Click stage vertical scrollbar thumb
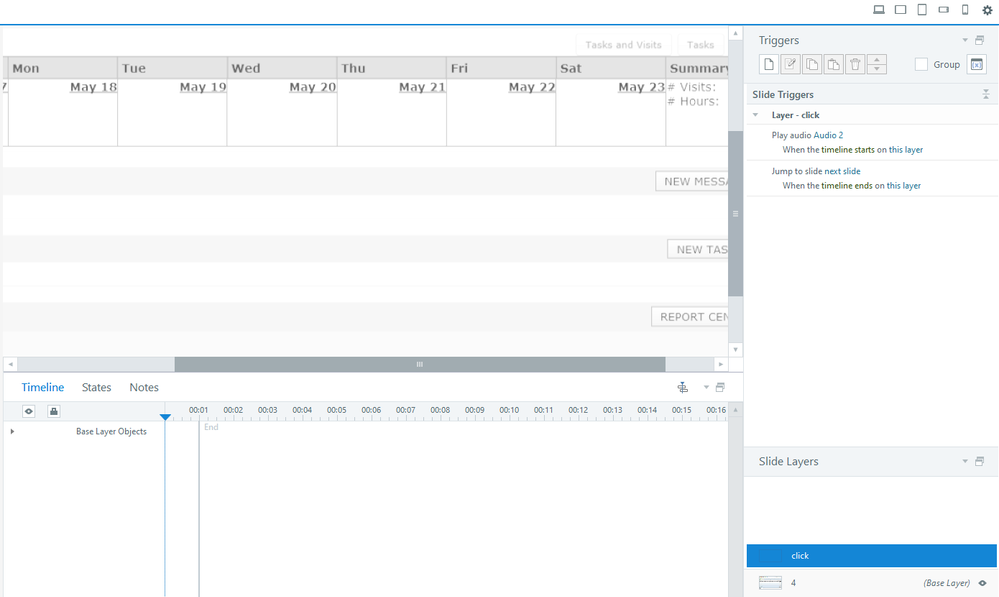The width and height of the screenshot is (999, 597). [x=735, y=213]
